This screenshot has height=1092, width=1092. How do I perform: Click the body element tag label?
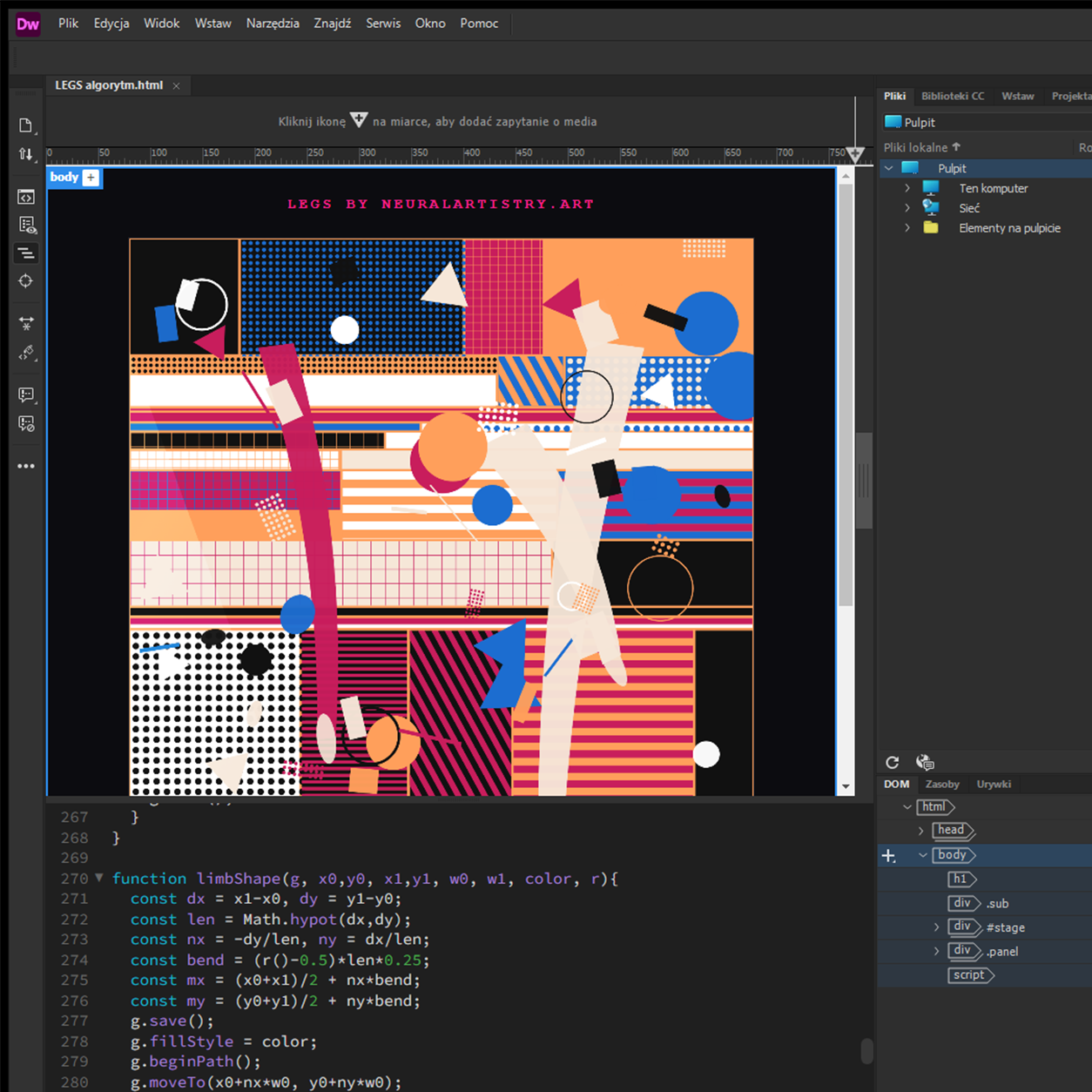[64, 177]
